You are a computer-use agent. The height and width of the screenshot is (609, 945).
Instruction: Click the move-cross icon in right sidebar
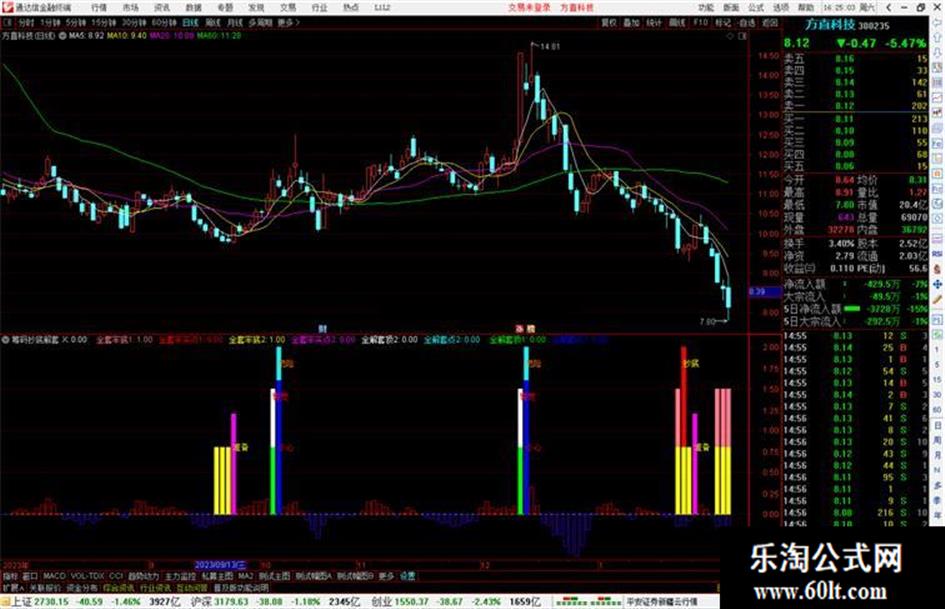point(937,284)
